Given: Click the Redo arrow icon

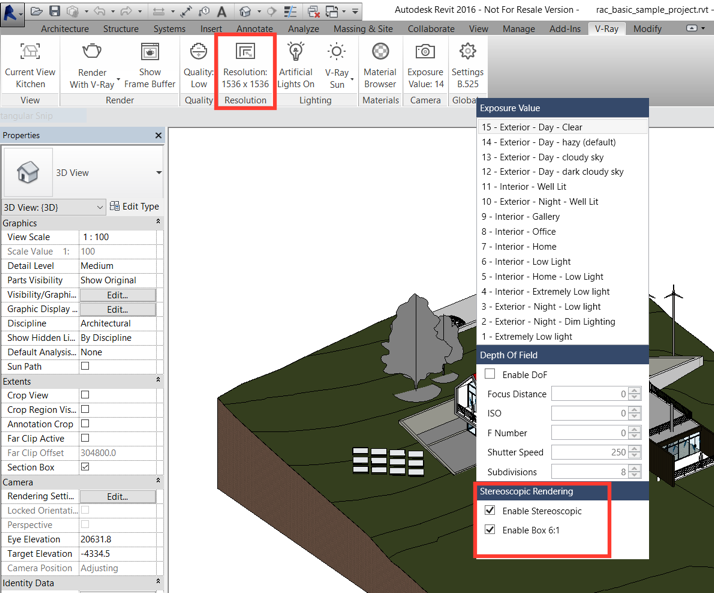Looking at the screenshot, I should pyautogui.click(x=126, y=11).
